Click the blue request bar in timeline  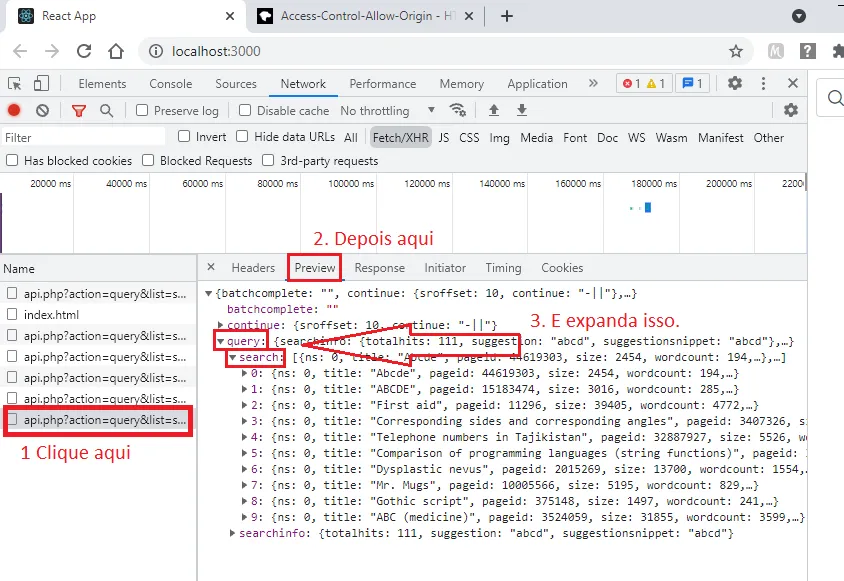coord(648,207)
